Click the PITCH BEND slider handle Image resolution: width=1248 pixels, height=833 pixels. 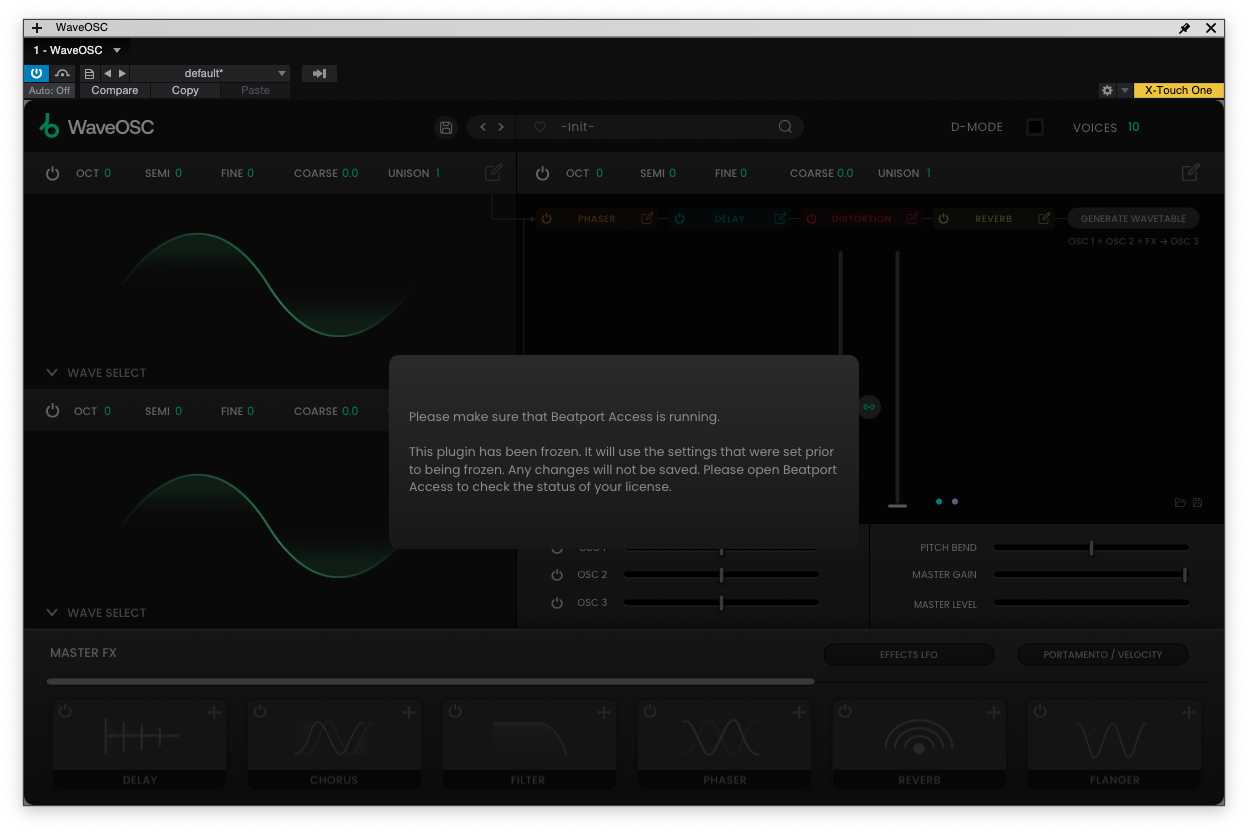coord(1091,548)
